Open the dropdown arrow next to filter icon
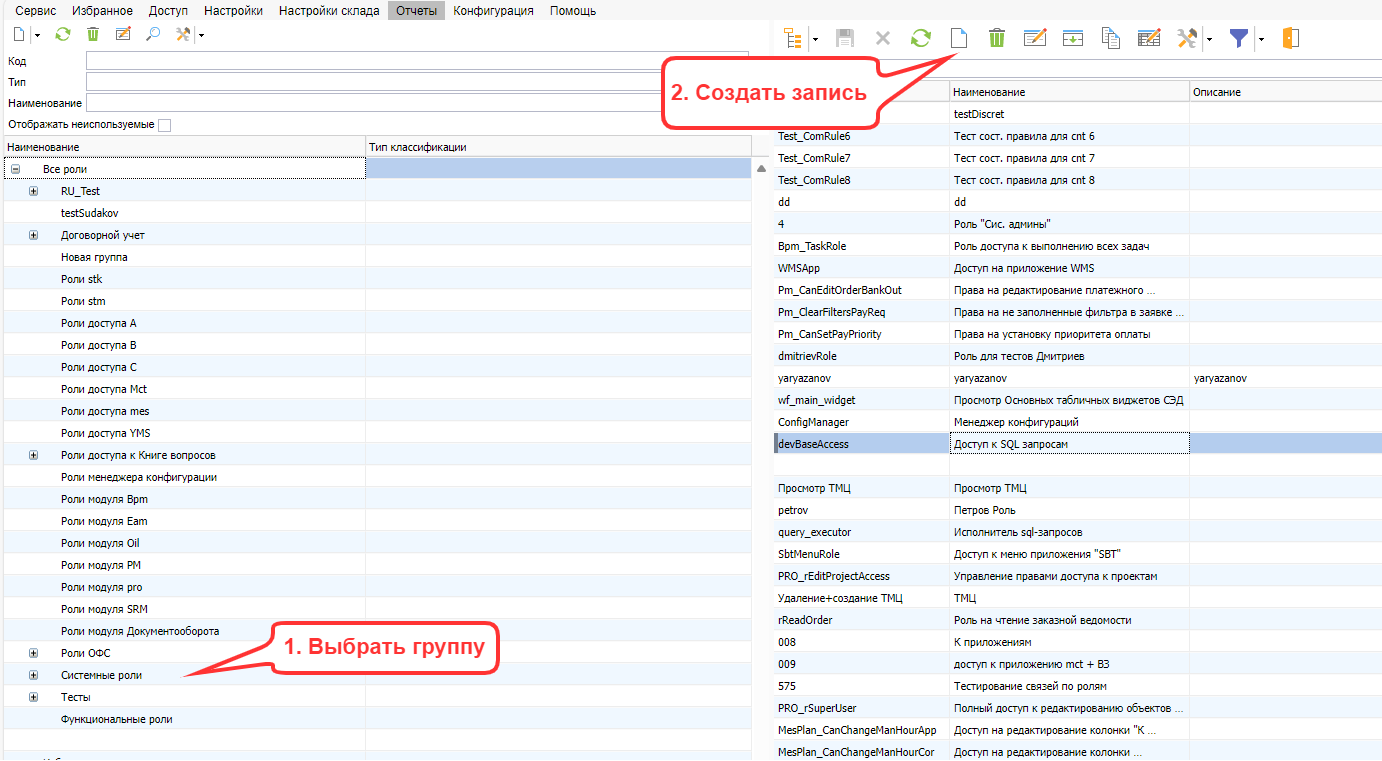Viewport: 1382px width, 761px height. 1261,39
